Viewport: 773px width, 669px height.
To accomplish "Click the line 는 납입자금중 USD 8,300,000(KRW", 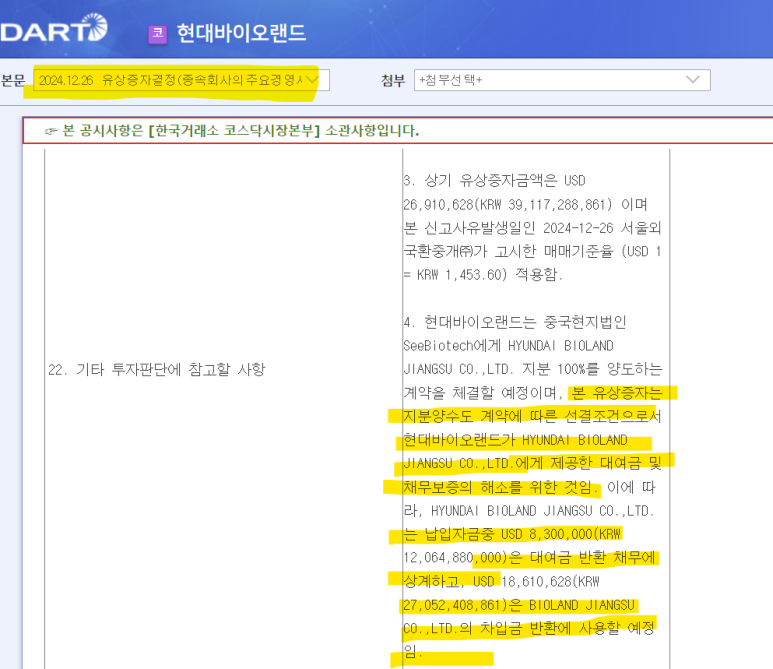I will point(512,534).
